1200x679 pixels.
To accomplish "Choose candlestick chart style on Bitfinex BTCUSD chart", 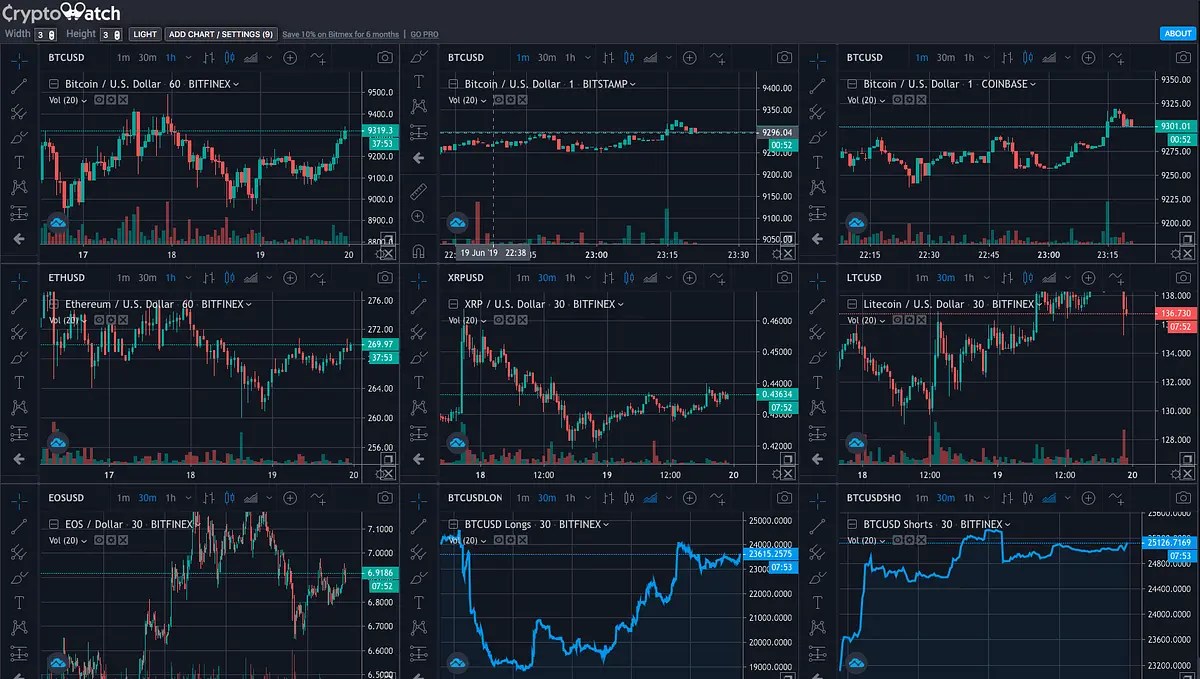I will click(x=229, y=58).
